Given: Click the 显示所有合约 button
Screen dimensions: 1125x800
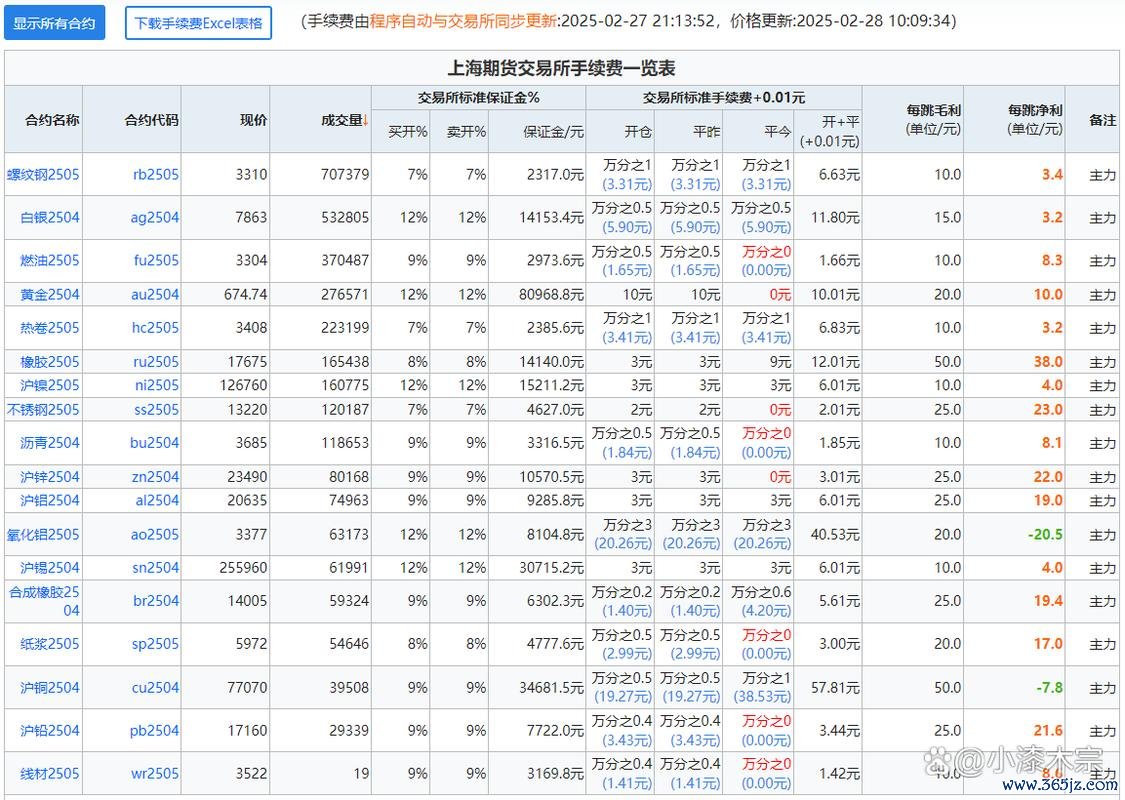Looking at the screenshot, I should (55, 23).
